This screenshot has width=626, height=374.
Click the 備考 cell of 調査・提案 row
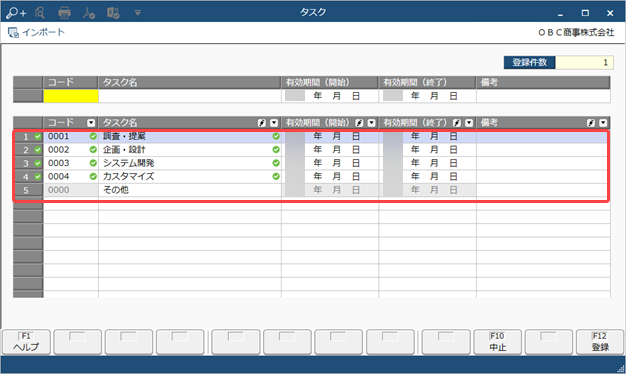[x=542, y=137]
